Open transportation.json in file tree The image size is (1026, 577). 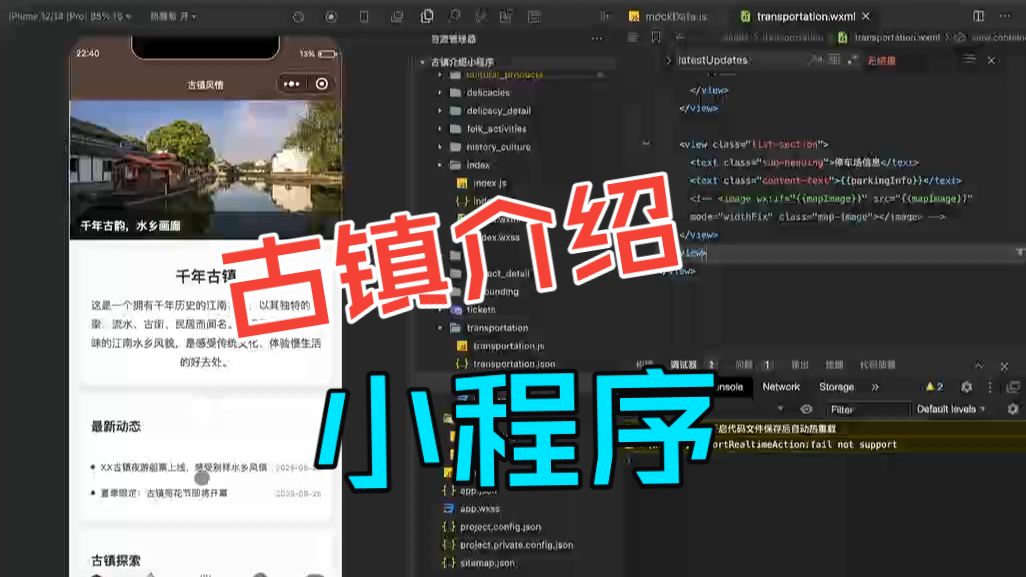[x=514, y=364]
